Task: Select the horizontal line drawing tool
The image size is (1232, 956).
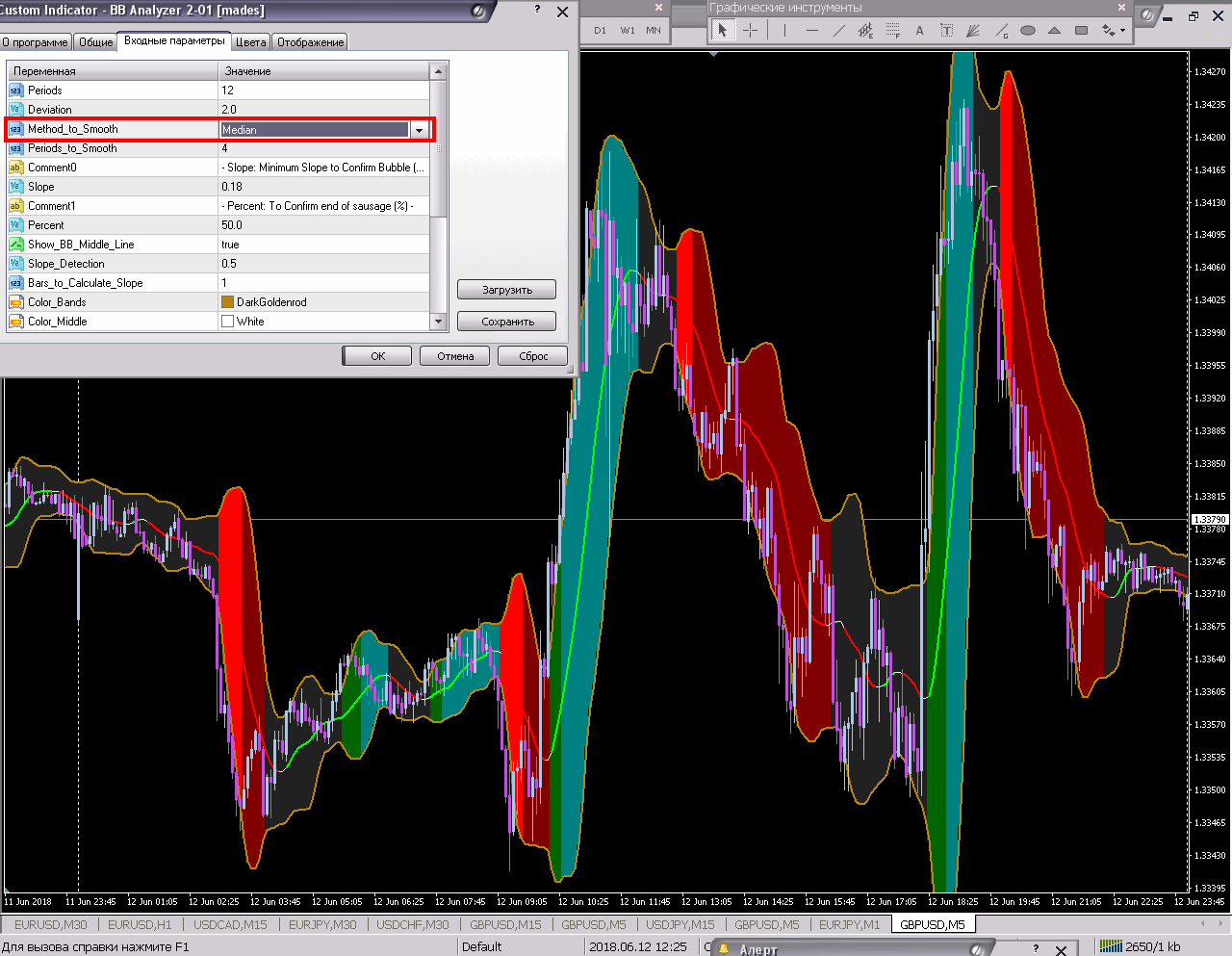Action: [811, 30]
